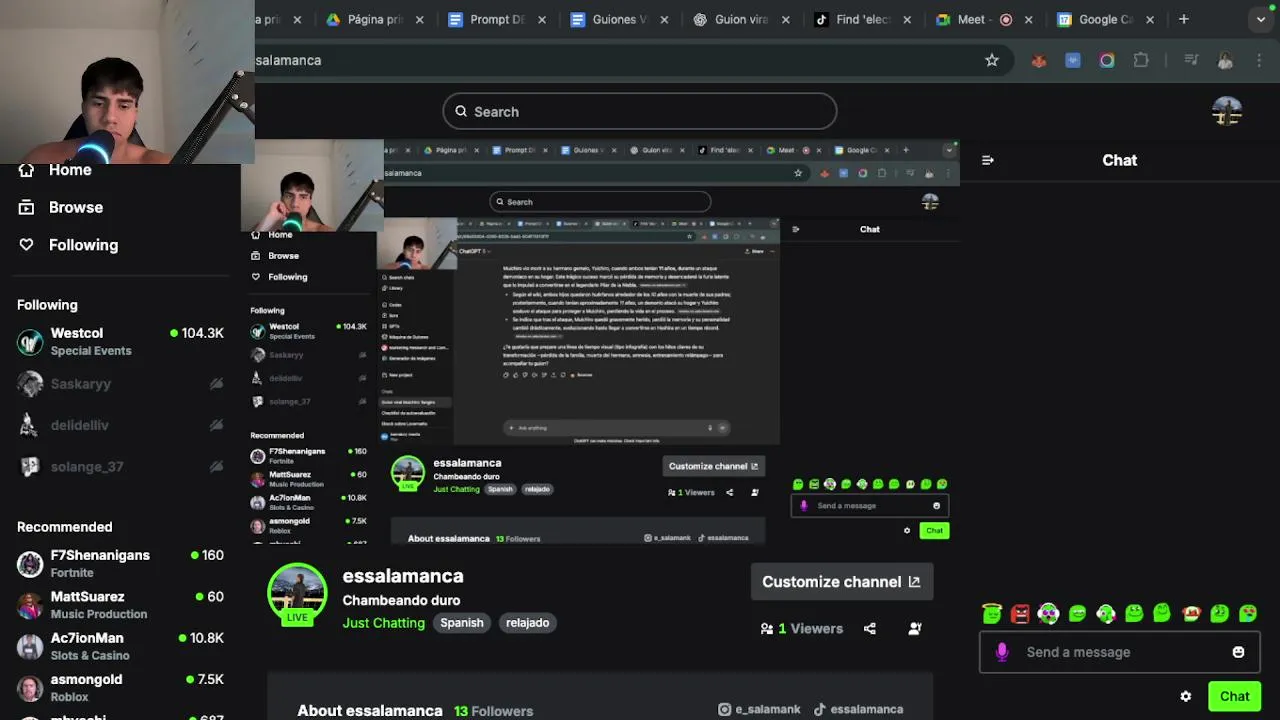Open the MetaMask fox extension

[x=1039, y=60]
